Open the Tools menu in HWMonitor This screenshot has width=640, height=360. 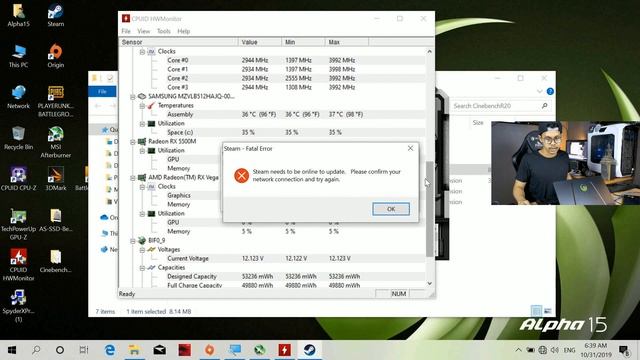[x=163, y=31]
